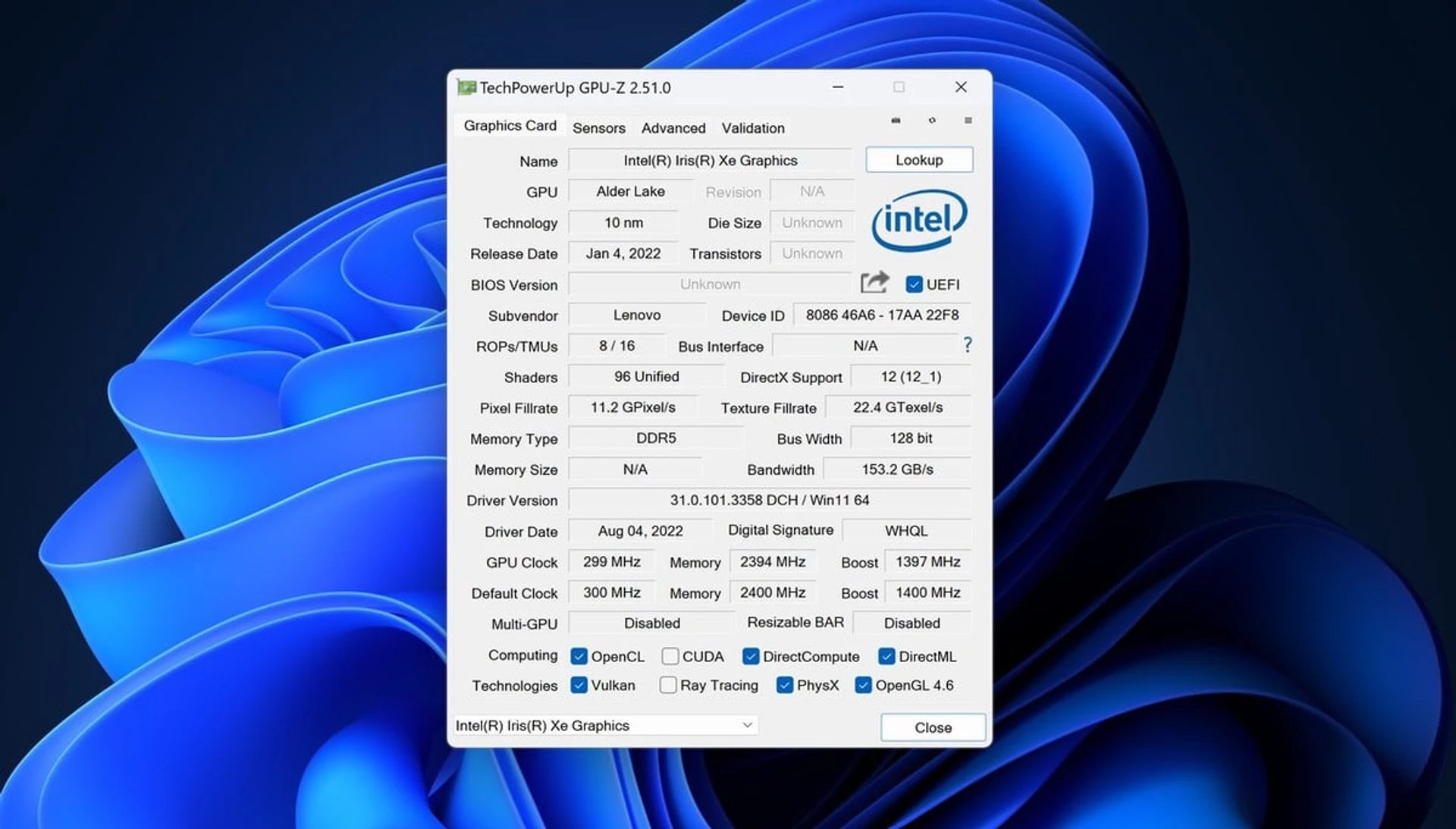Click the Device ID field 8086 46A6

(x=882, y=315)
